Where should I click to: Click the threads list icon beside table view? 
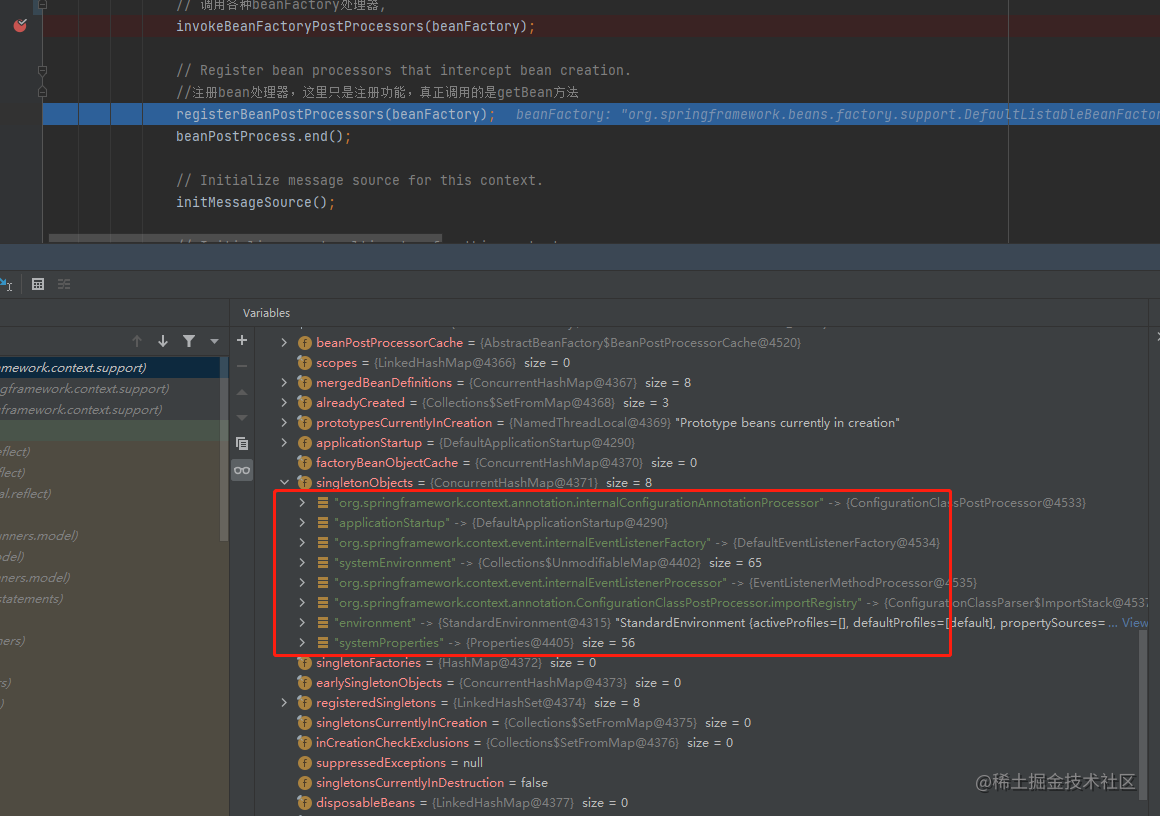64,284
